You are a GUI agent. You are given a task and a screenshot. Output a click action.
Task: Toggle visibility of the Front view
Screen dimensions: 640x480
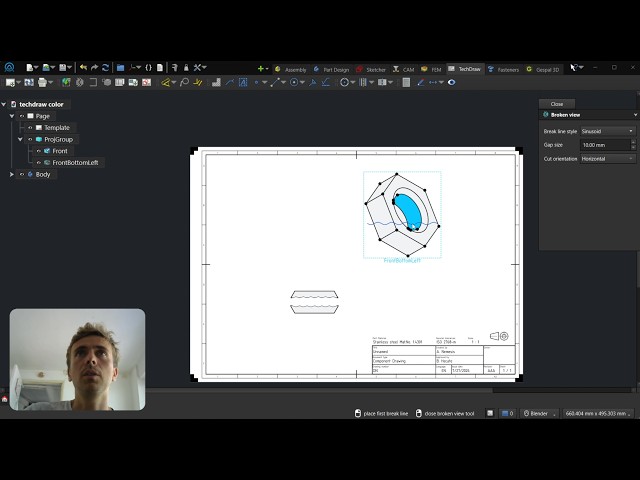[39, 151]
